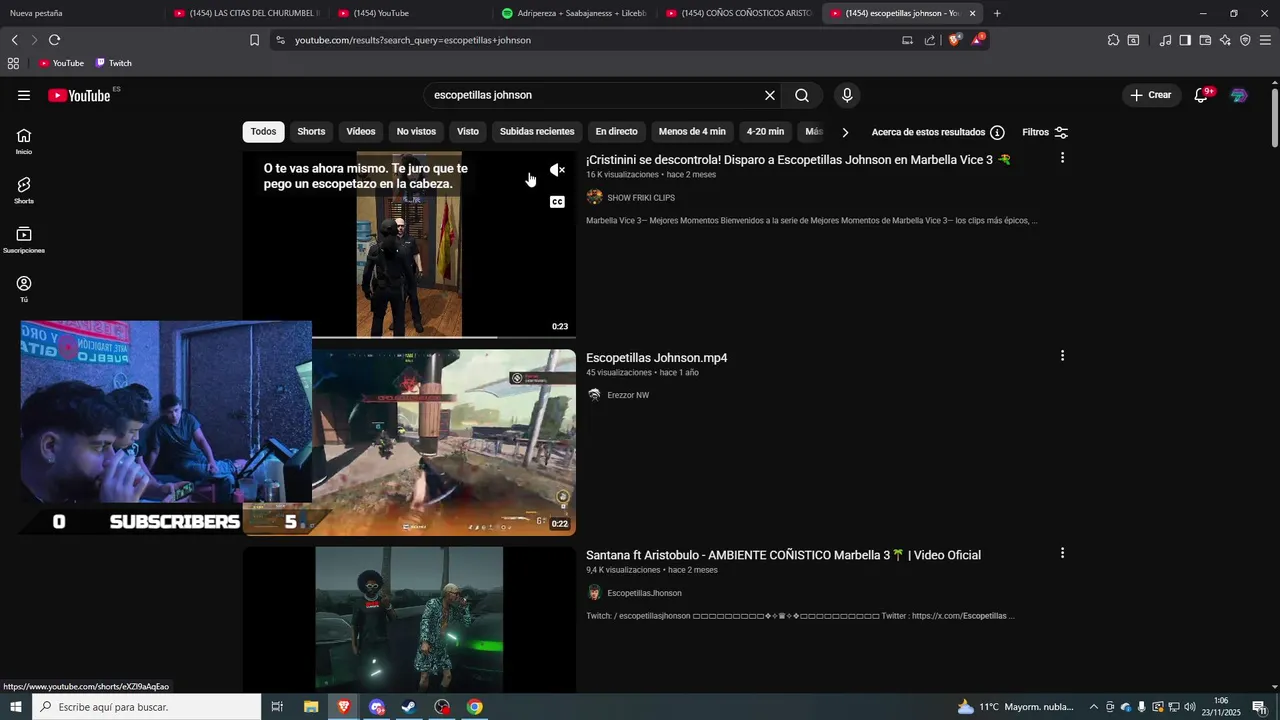Open SHOW FRIKI CLIPS channel
This screenshot has width=1280, height=720.
point(641,197)
